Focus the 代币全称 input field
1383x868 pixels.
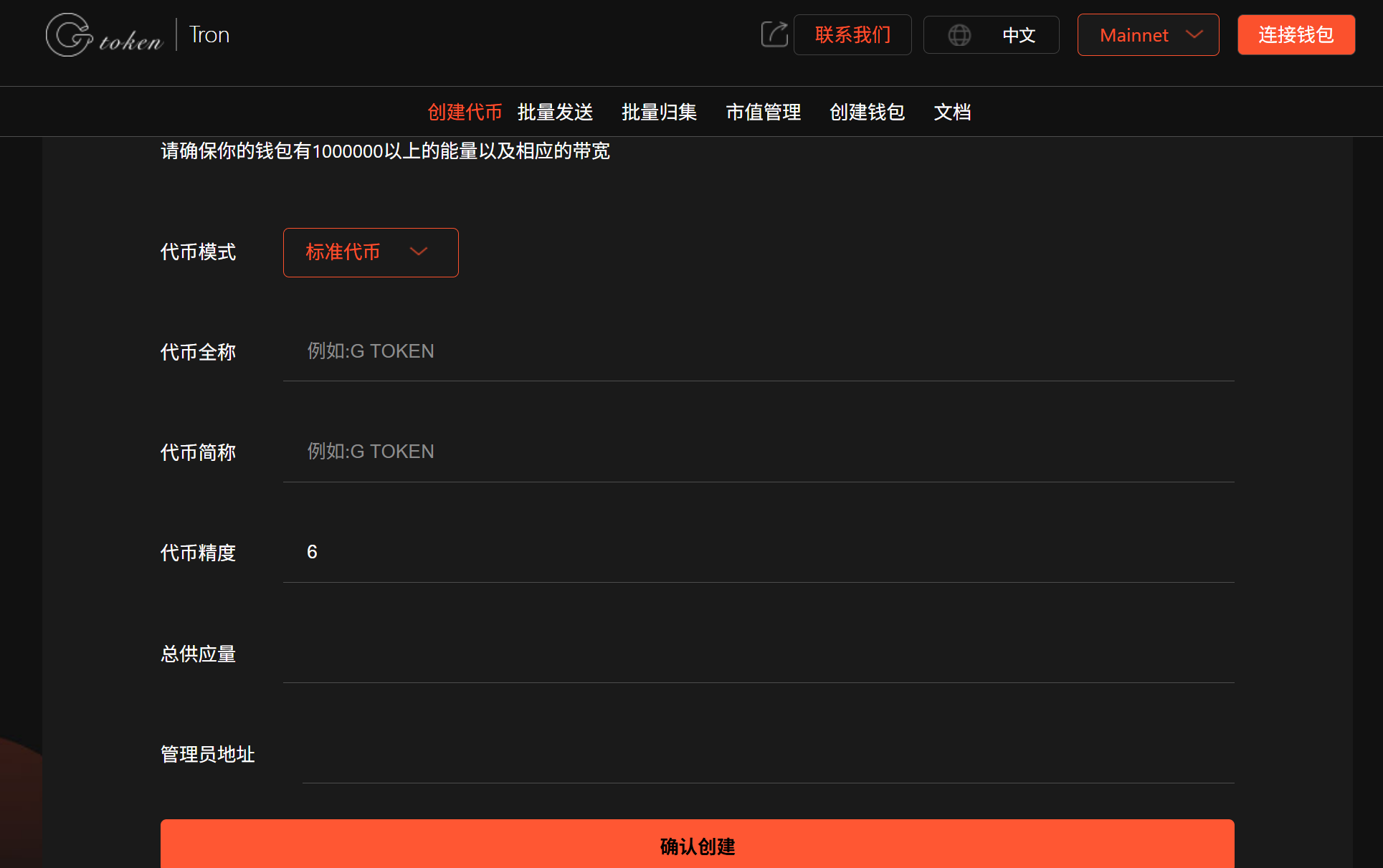[758, 351]
